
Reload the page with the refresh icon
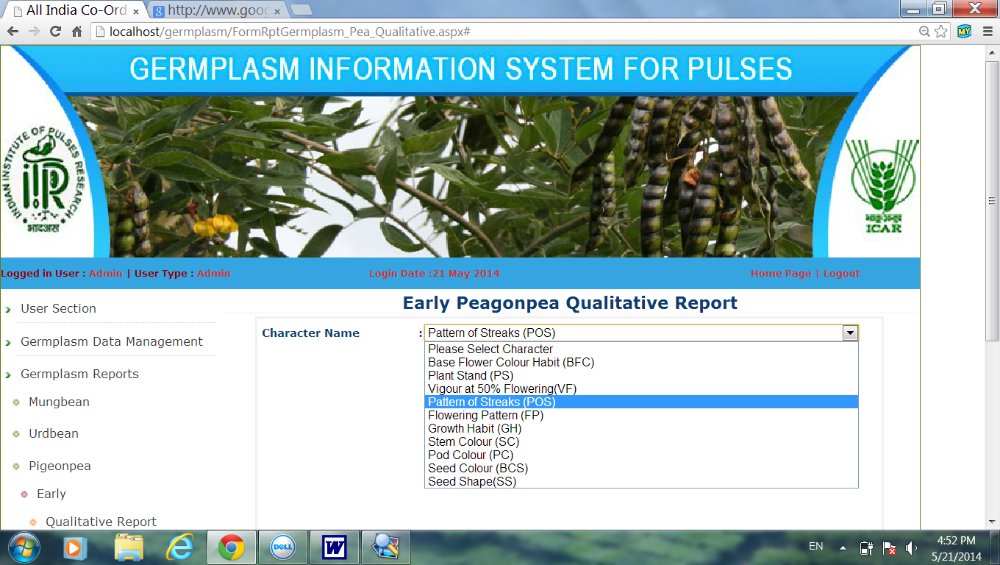point(55,31)
